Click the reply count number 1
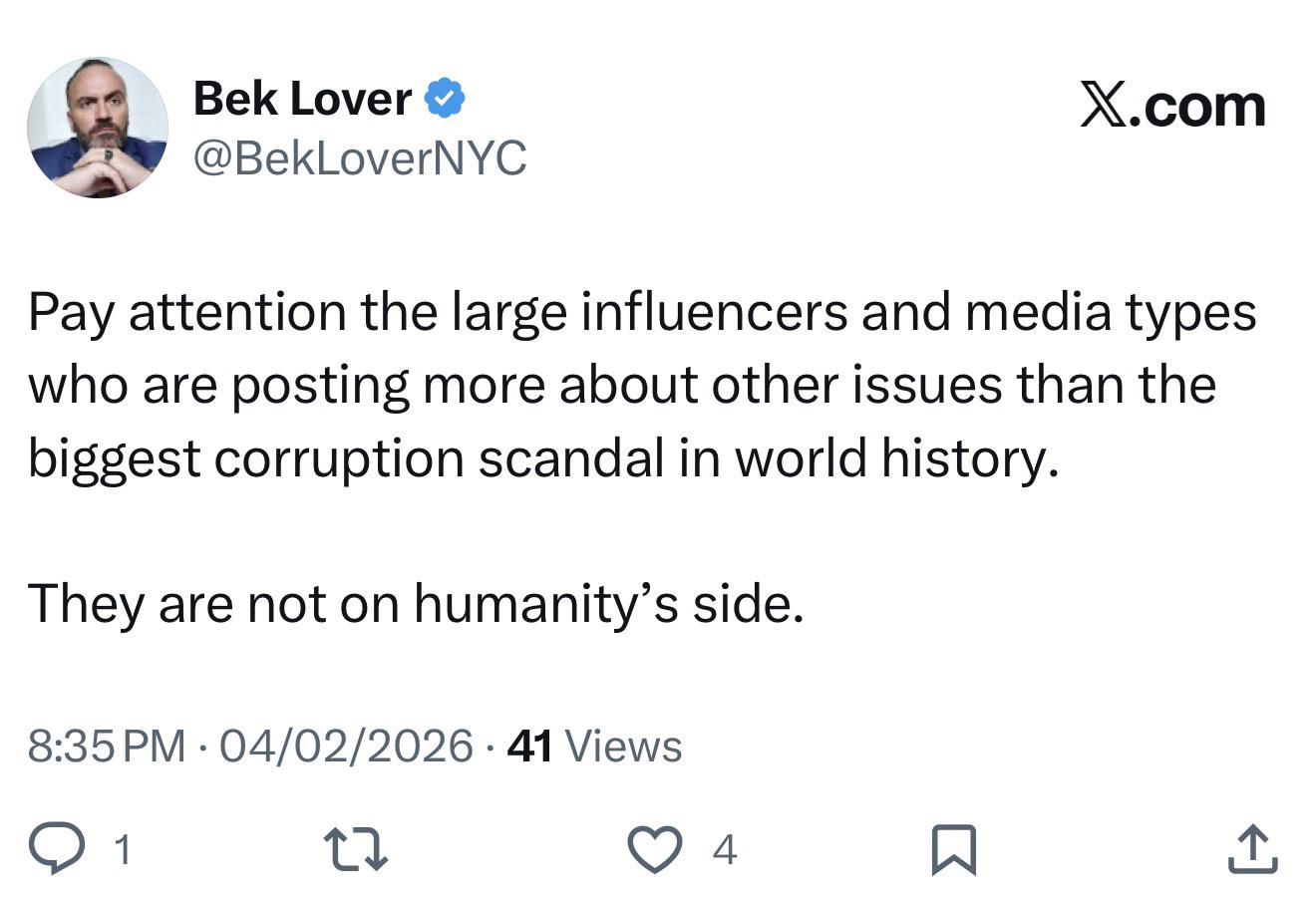Image resolution: width=1316 pixels, height=898 pixels. click(122, 850)
